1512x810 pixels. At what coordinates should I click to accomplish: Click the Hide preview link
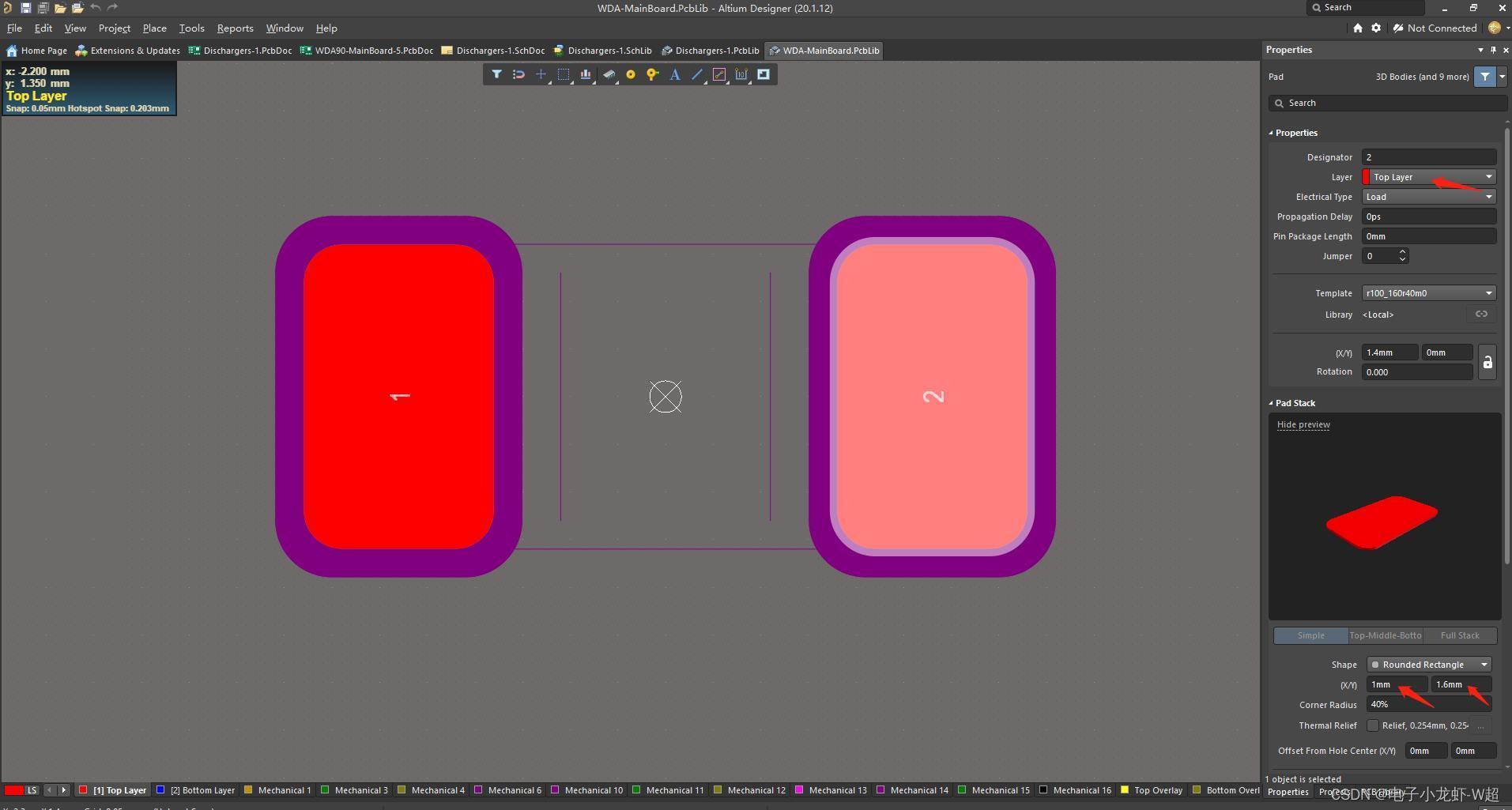pyautogui.click(x=1303, y=424)
